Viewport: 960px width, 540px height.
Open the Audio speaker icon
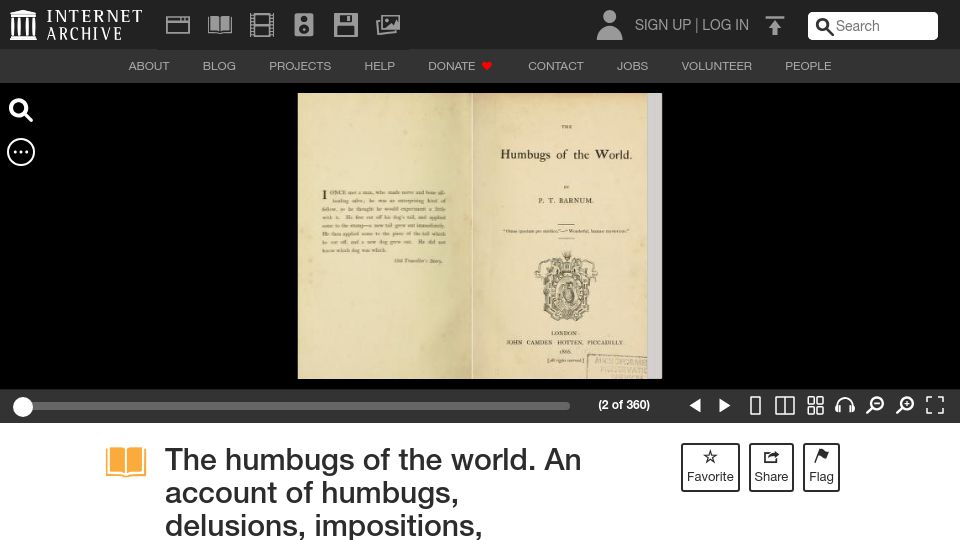(304, 25)
